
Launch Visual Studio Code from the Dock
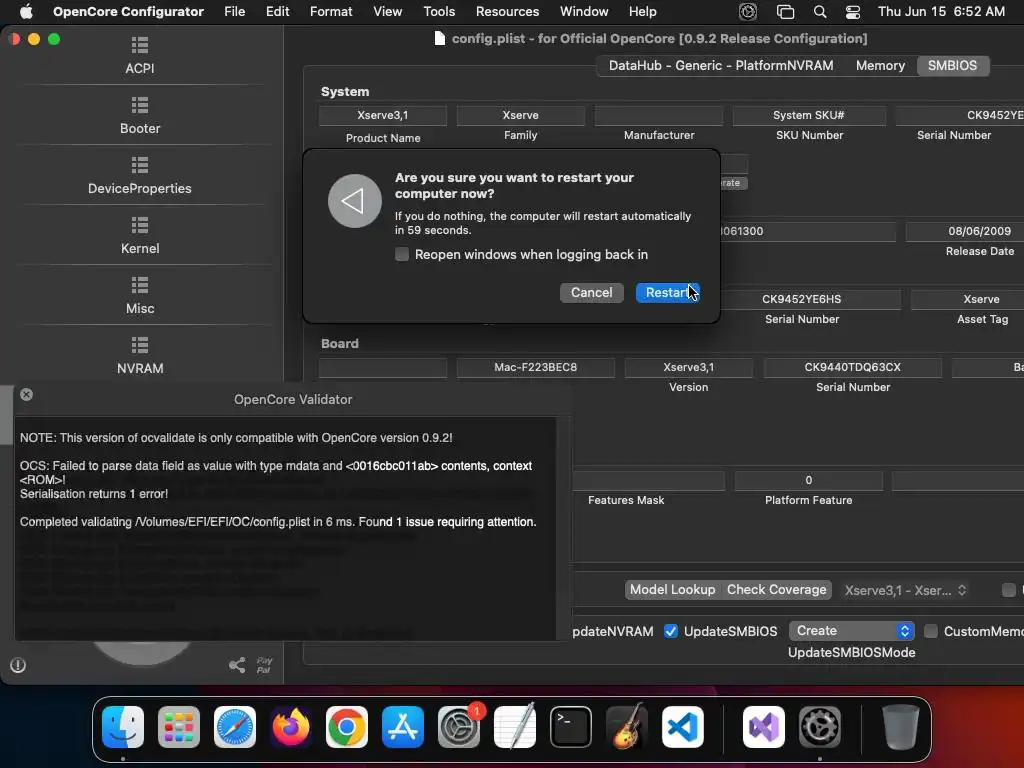(683, 727)
